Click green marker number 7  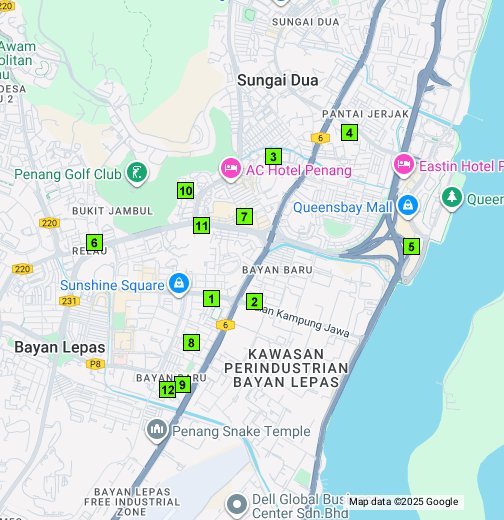(244, 217)
